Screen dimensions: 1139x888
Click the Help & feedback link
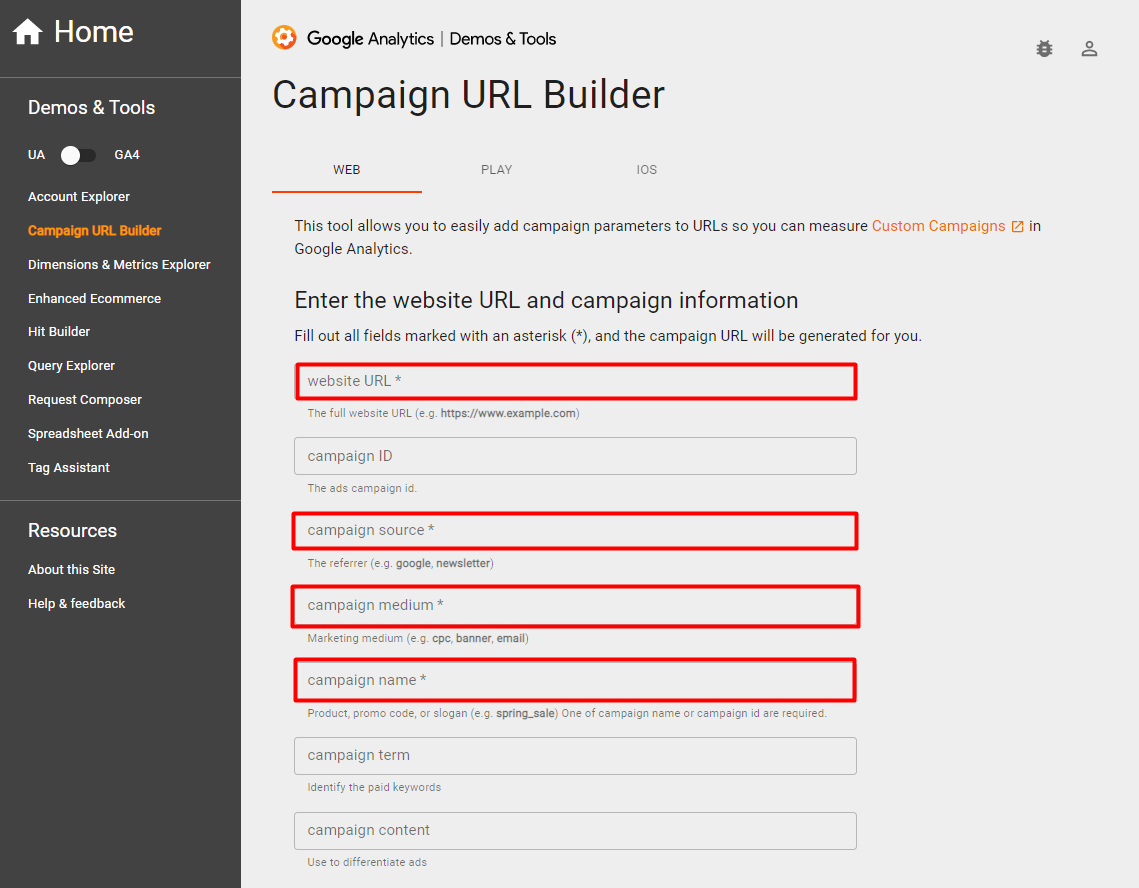coord(76,604)
